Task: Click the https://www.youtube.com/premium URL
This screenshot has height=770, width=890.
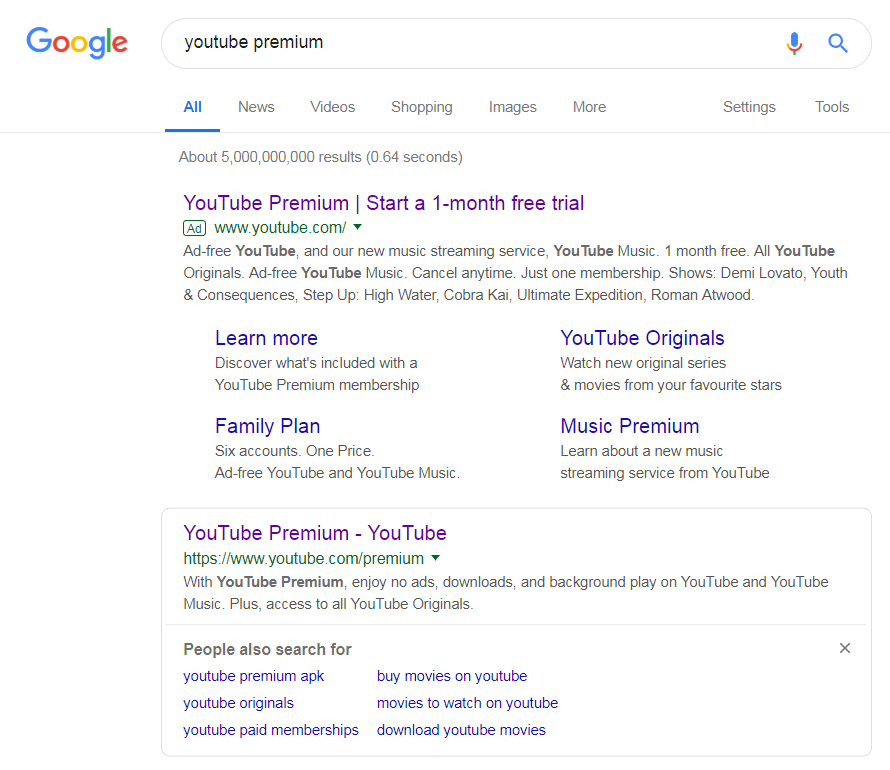Action: [x=304, y=558]
